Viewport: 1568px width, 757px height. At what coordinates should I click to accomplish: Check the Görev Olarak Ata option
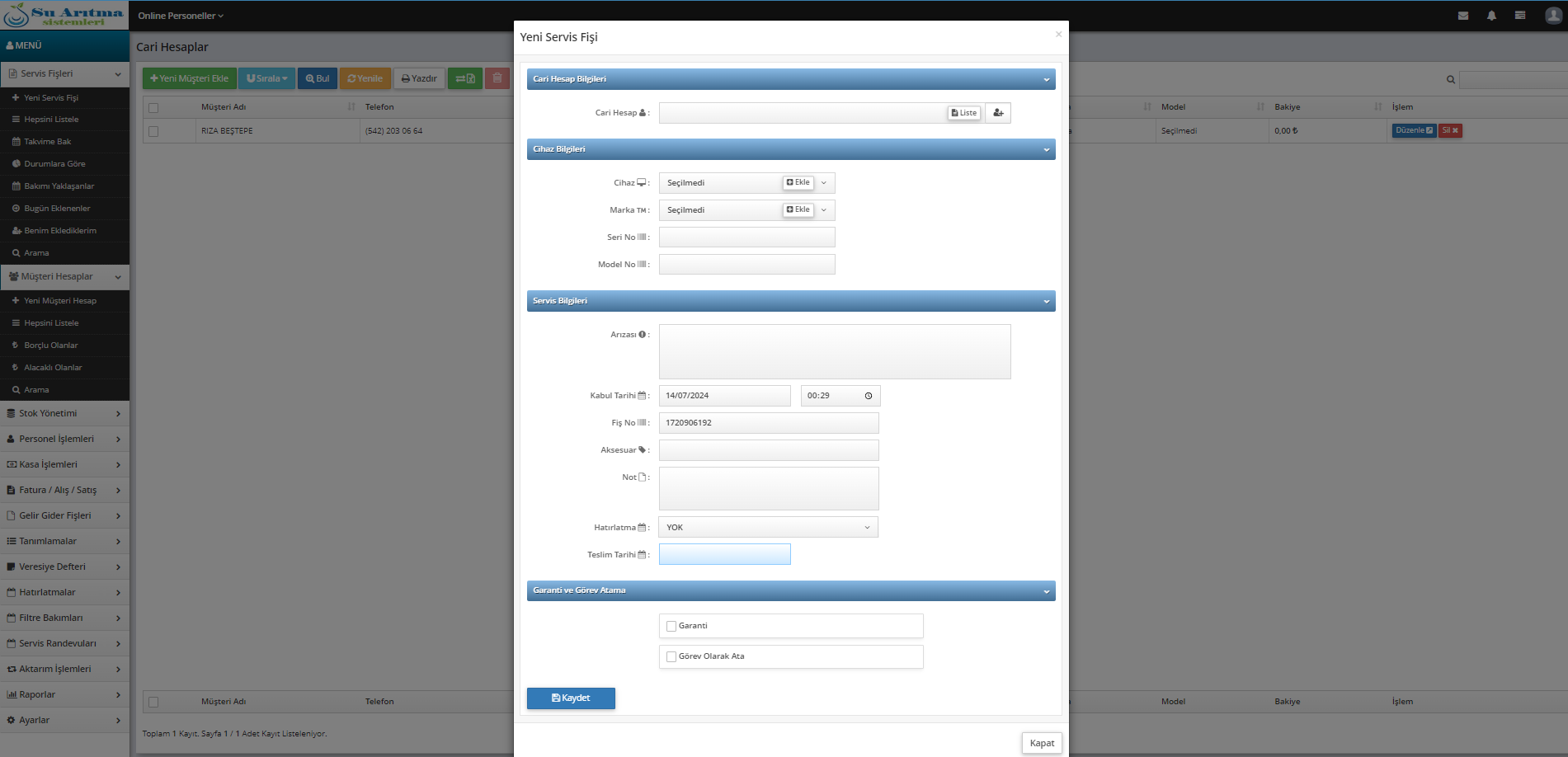click(671, 656)
